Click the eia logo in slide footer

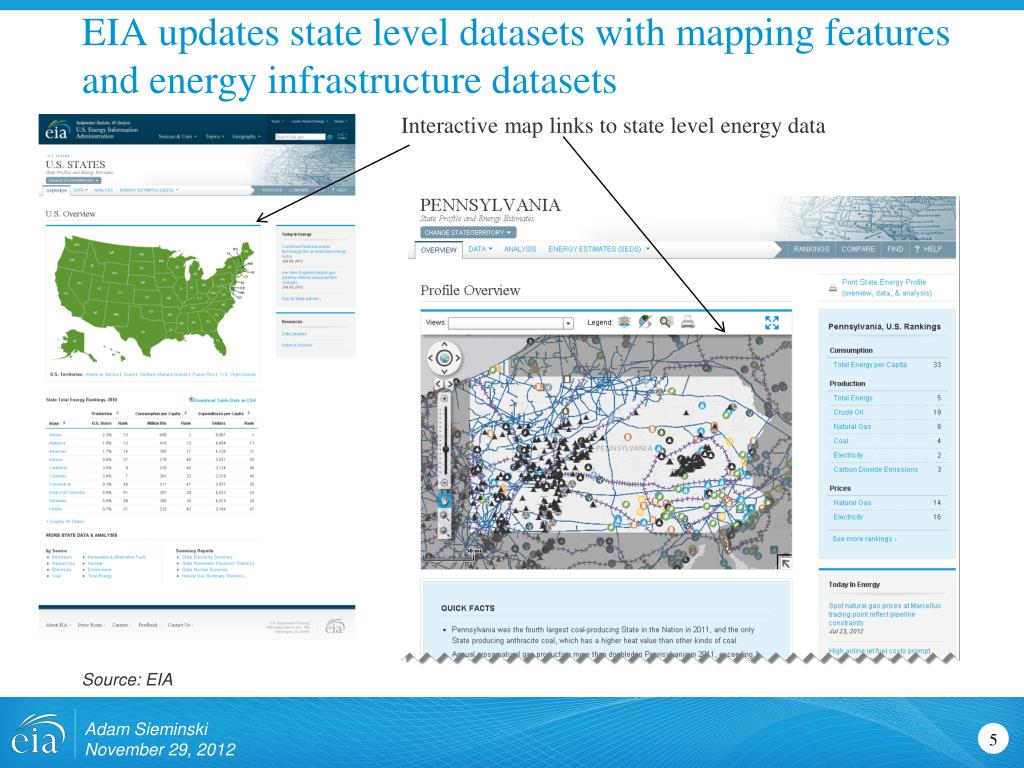point(37,735)
